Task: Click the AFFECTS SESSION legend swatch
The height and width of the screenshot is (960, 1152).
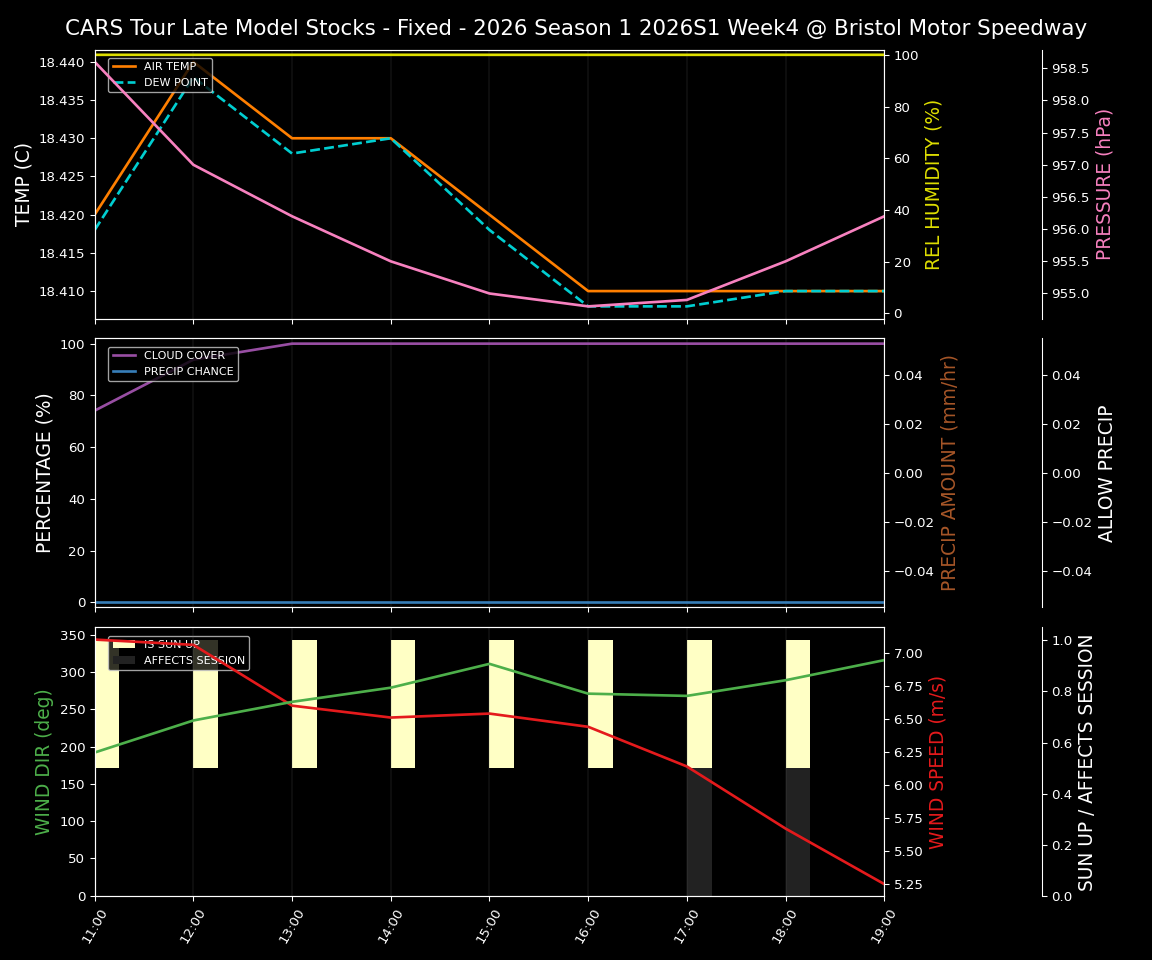Action: [125, 660]
